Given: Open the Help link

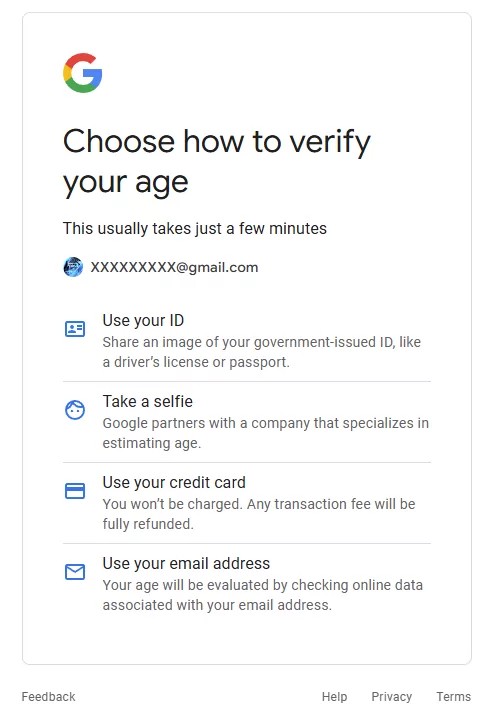Looking at the screenshot, I should [334, 697].
